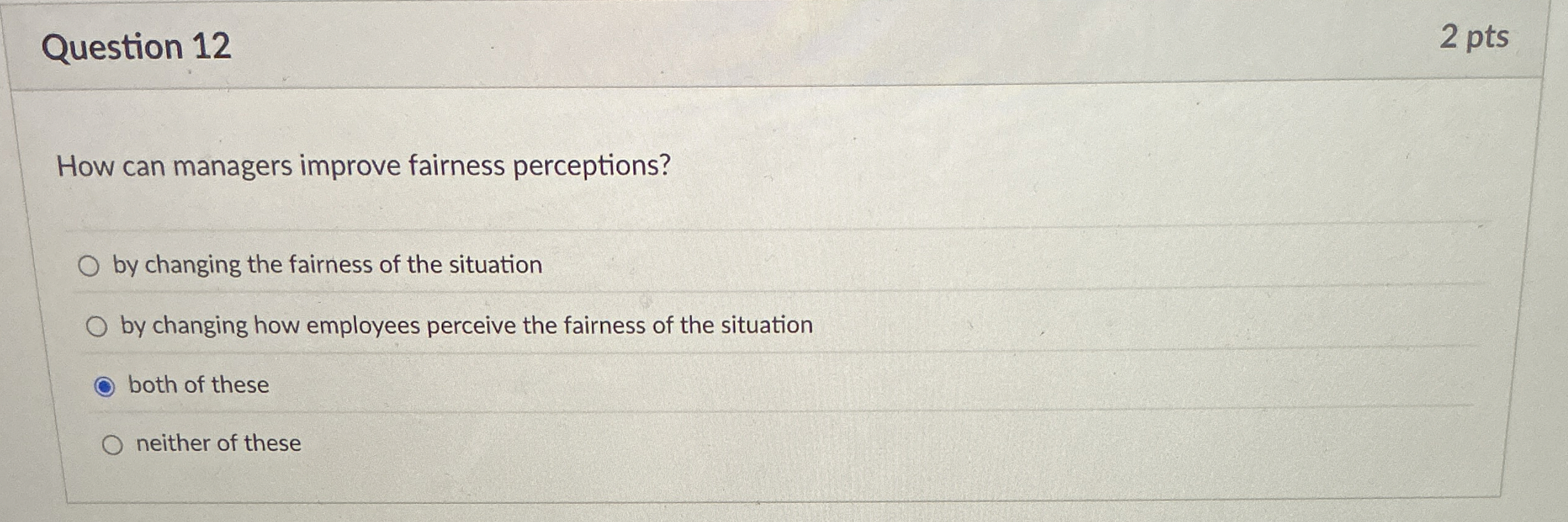Click the blank space right of the question prompt
This screenshot has height=522, width=1568.
click(x=1048, y=166)
